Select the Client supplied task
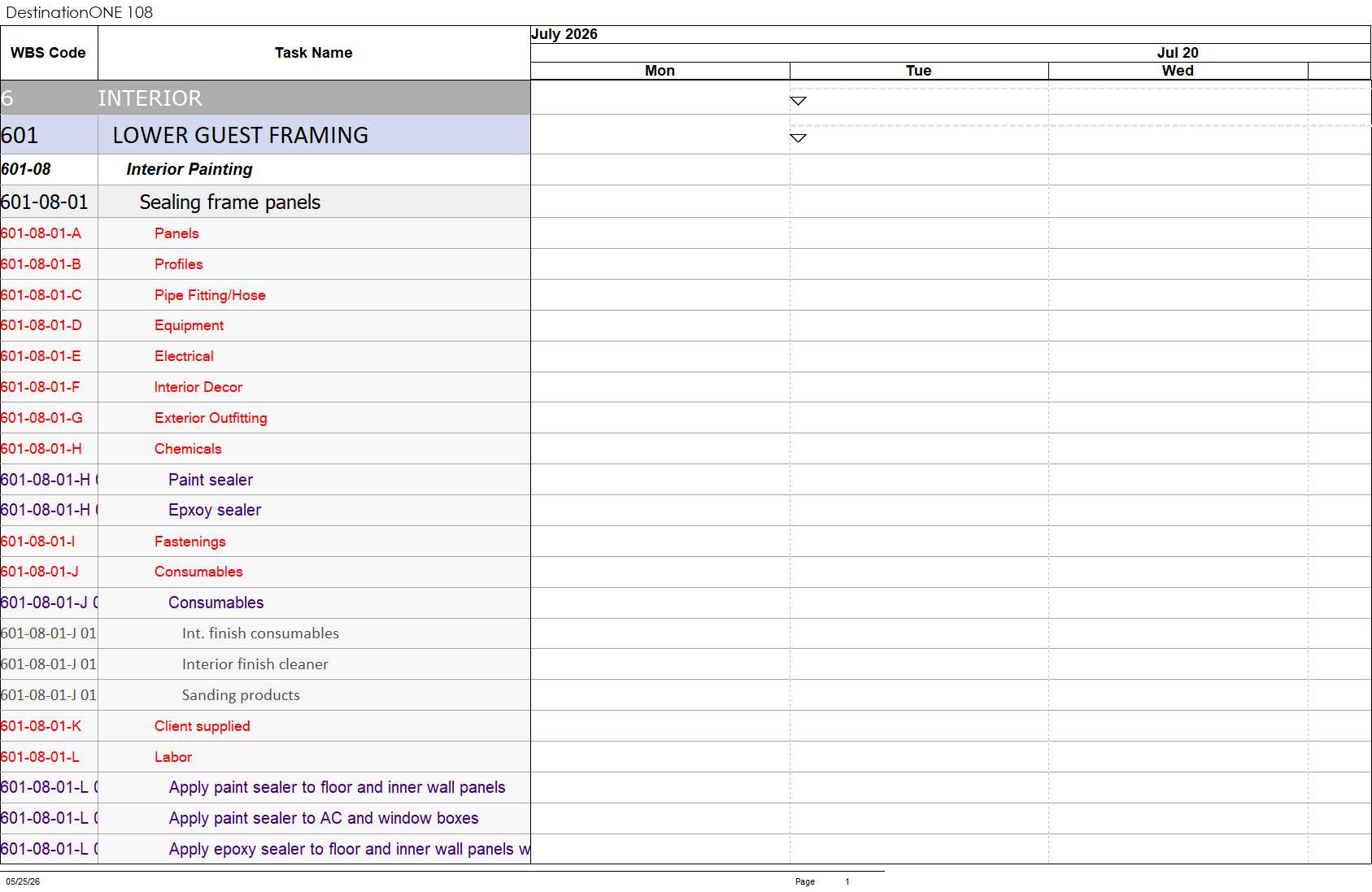Viewport: 1372px width, 892px height. coord(265,726)
